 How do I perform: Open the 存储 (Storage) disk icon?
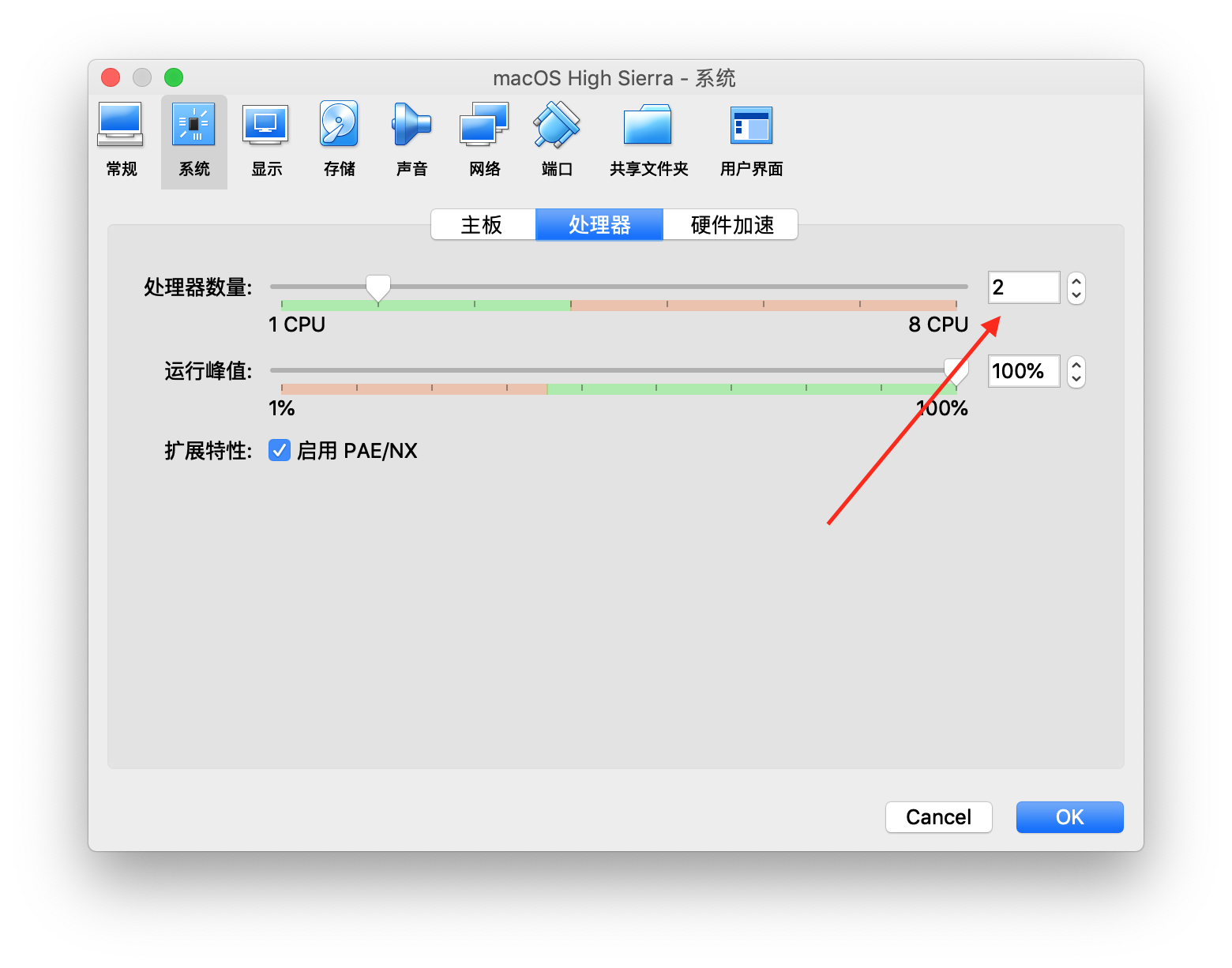point(339,126)
